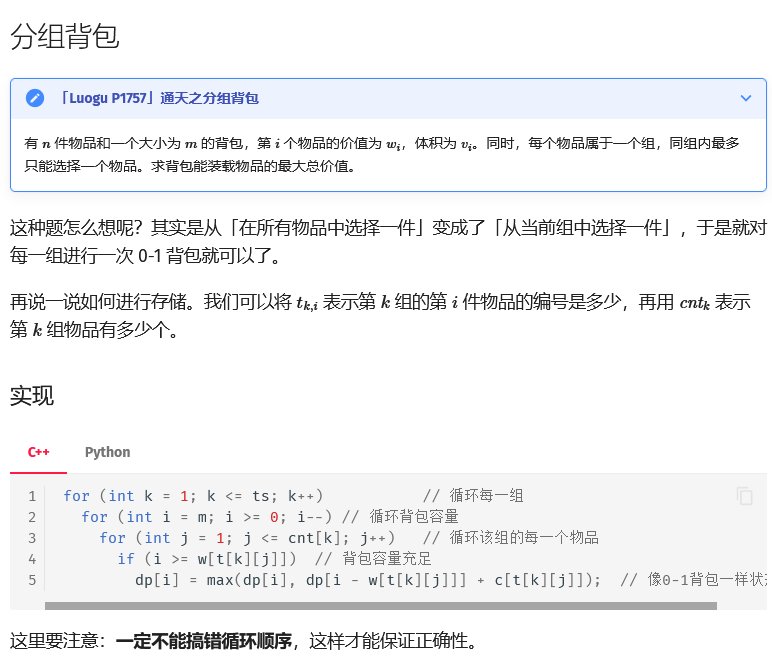
Task: Switch to the Python code tab
Action: tap(107, 452)
